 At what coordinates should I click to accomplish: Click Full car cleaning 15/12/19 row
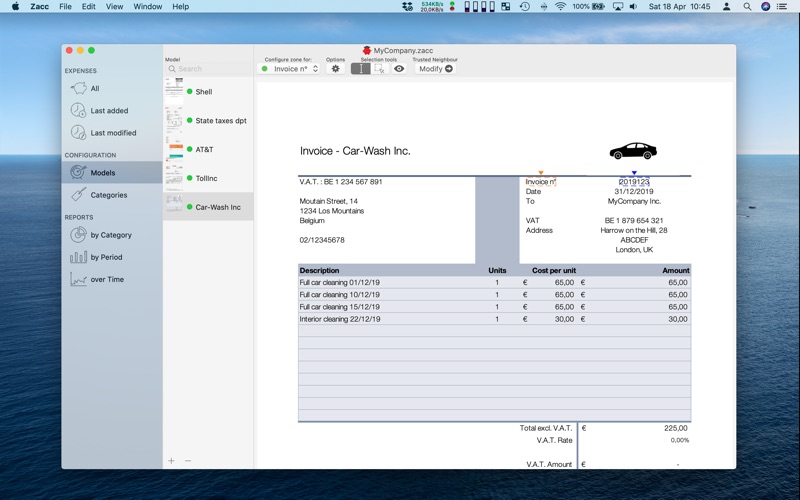[494, 307]
